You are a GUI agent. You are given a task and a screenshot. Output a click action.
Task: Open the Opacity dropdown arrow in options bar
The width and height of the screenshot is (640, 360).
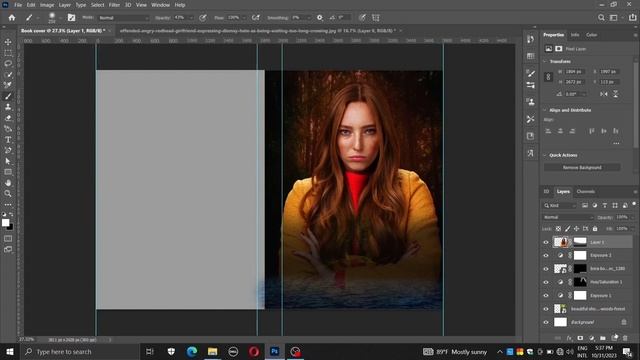coord(191,18)
